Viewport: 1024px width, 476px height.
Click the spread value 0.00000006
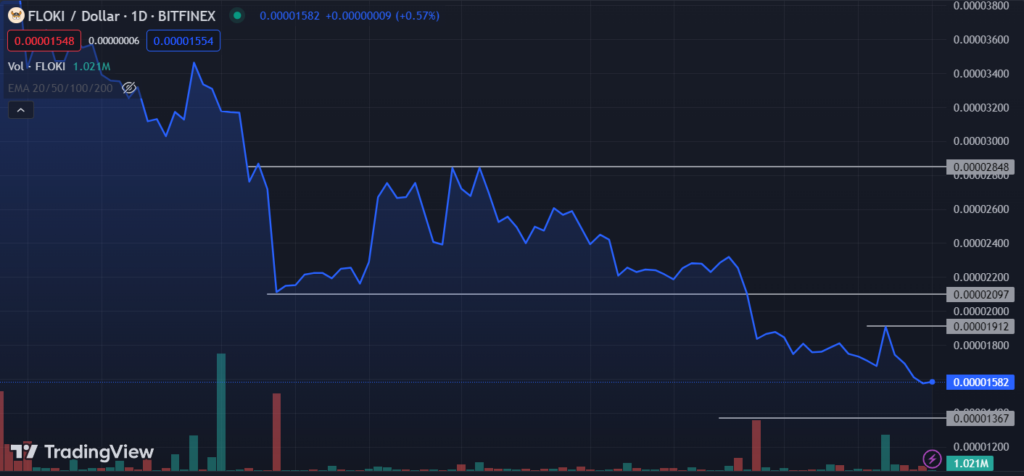[114, 41]
